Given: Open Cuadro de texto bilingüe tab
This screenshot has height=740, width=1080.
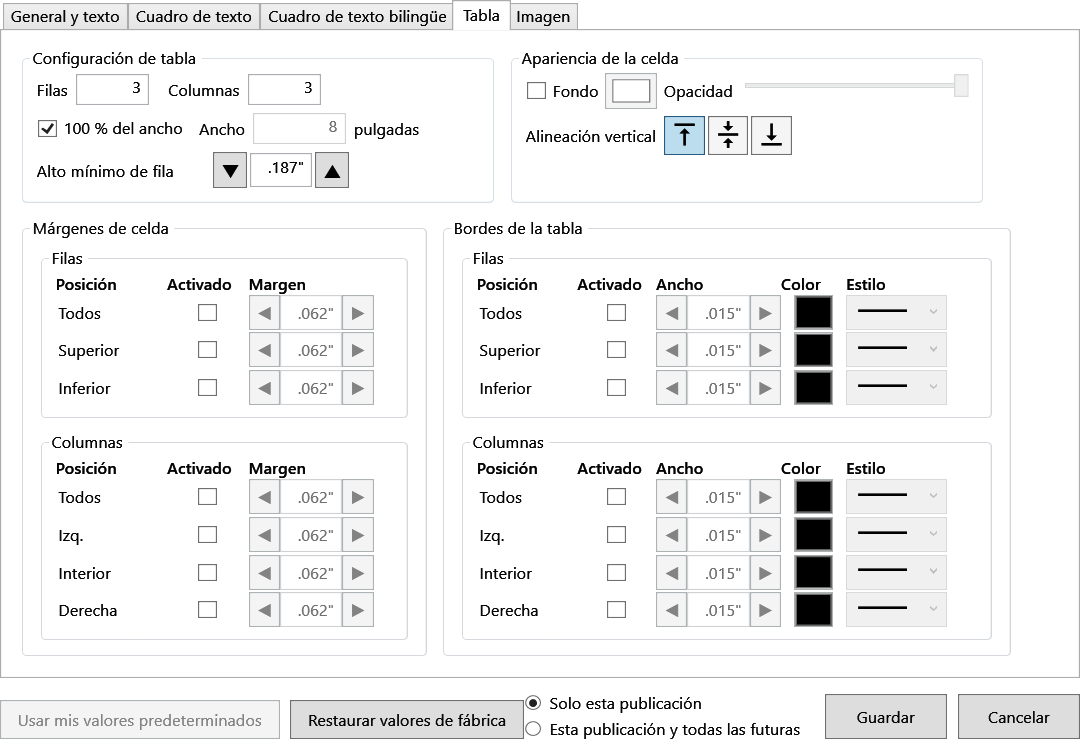Looking at the screenshot, I should [x=357, y=17].
